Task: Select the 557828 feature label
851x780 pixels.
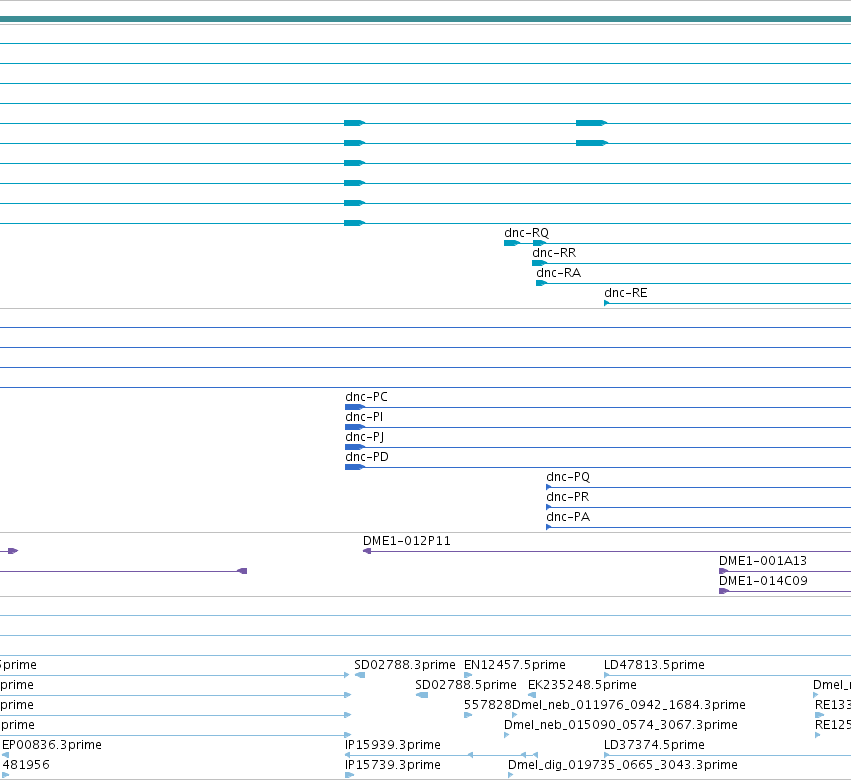Action: (x=487, y=705)
